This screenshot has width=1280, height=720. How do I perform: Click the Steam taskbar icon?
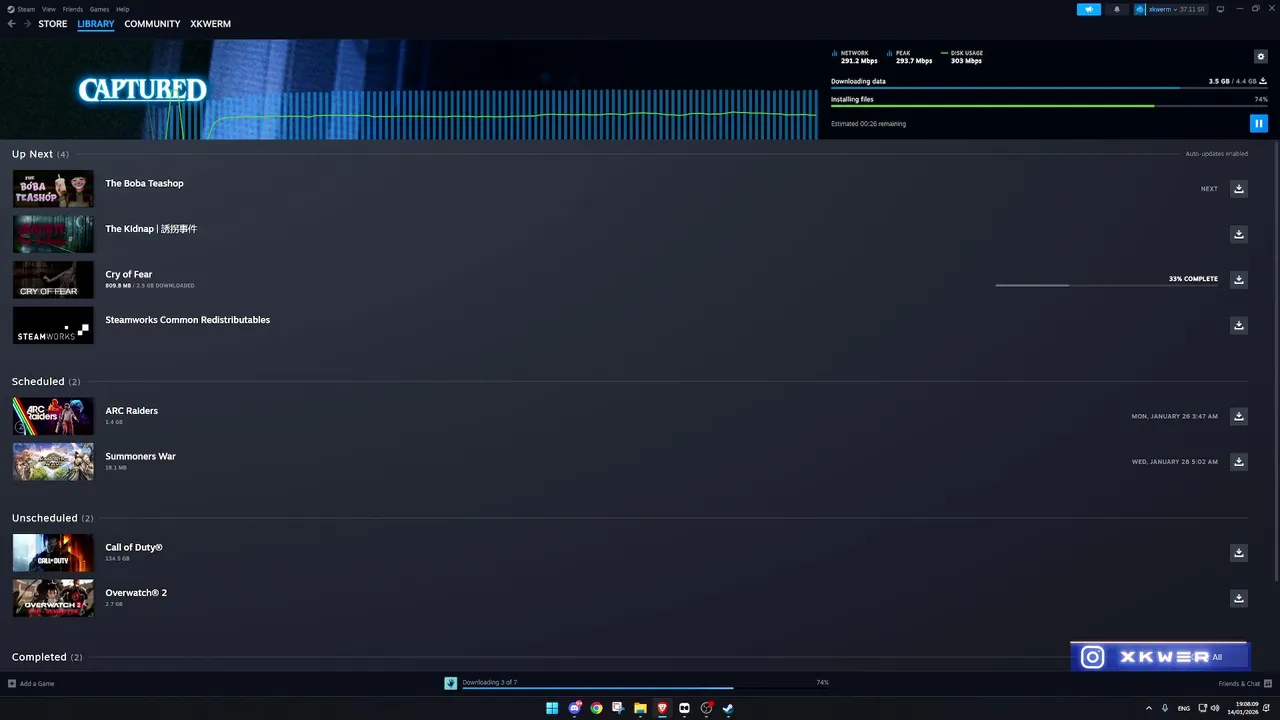coord(728,708)
